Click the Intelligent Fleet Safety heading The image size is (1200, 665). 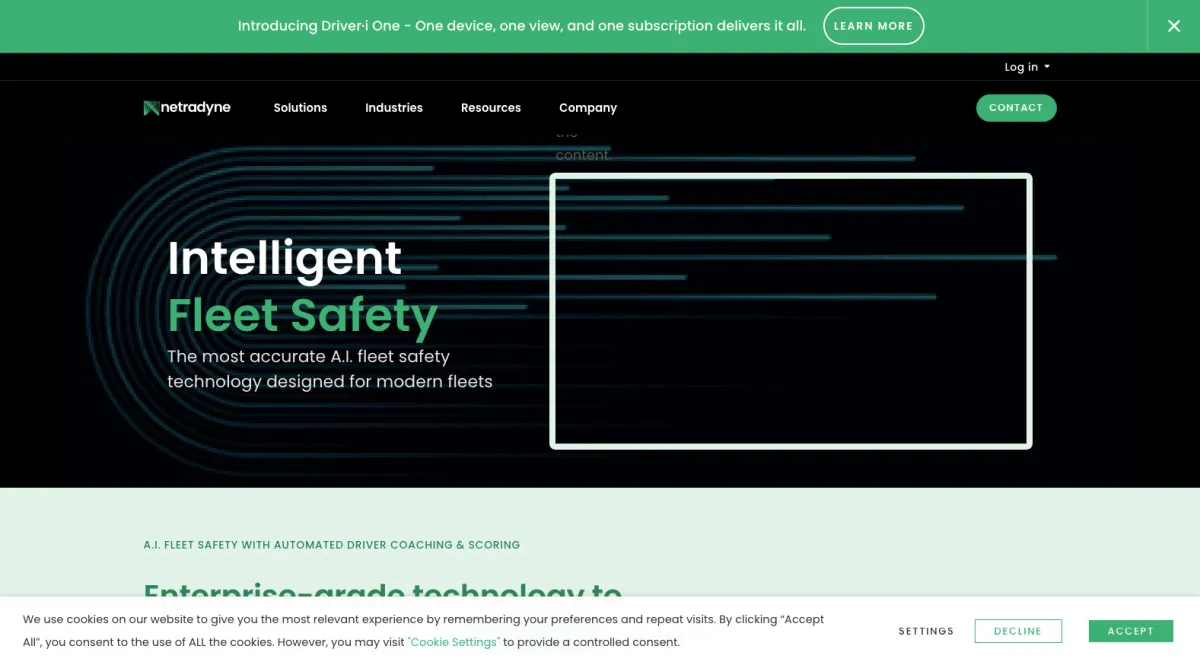[x=302, y=286]
